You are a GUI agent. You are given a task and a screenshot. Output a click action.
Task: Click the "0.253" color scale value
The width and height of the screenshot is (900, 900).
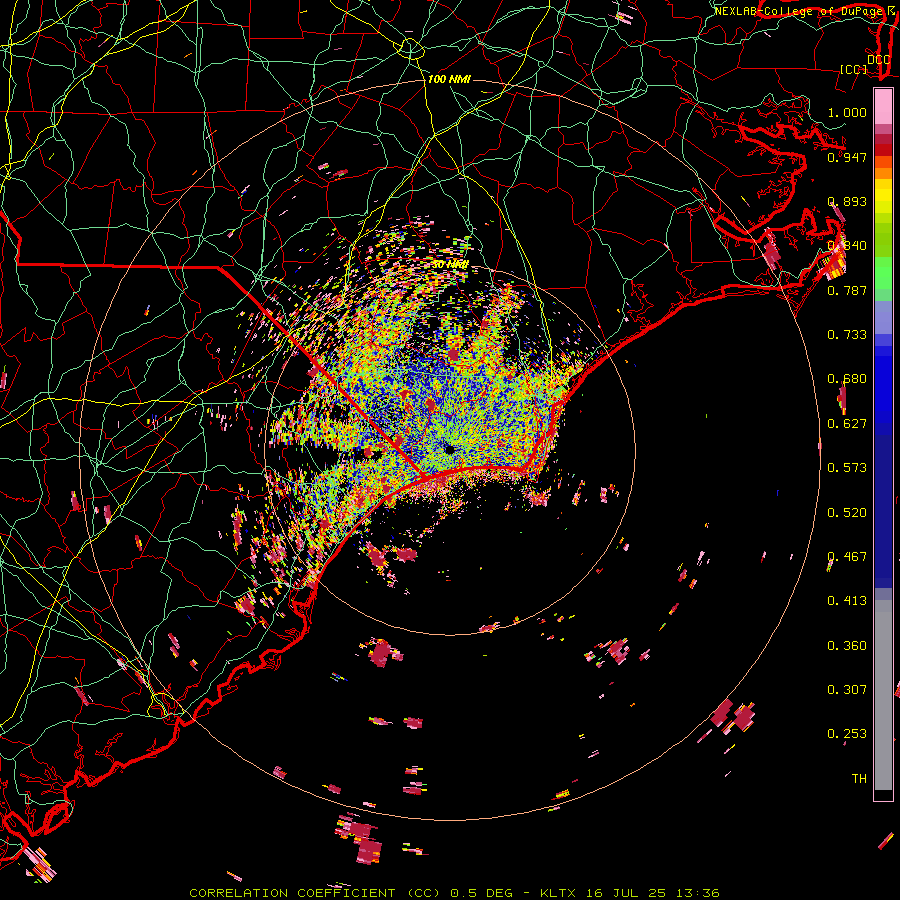tap(847, 734)
